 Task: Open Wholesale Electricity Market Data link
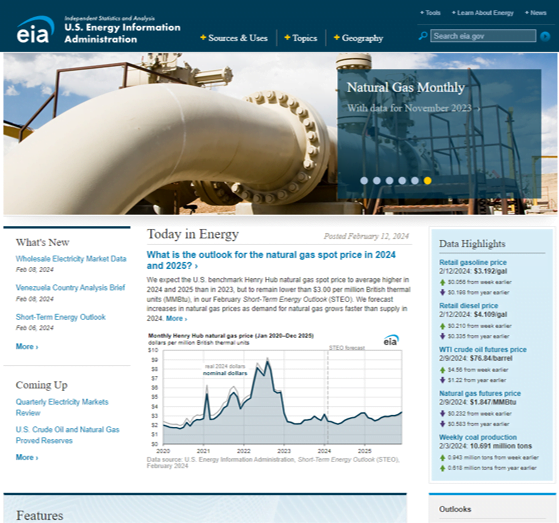pos(71,258)
